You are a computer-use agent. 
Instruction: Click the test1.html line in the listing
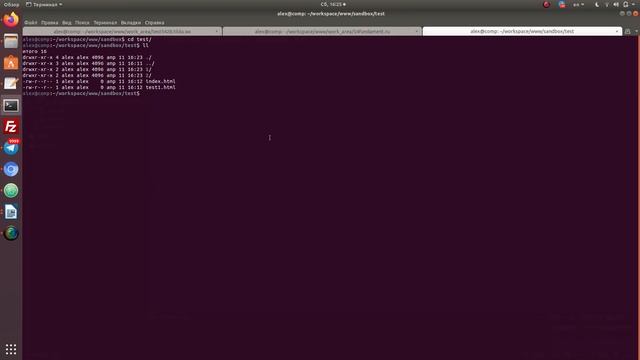(99, 87)
